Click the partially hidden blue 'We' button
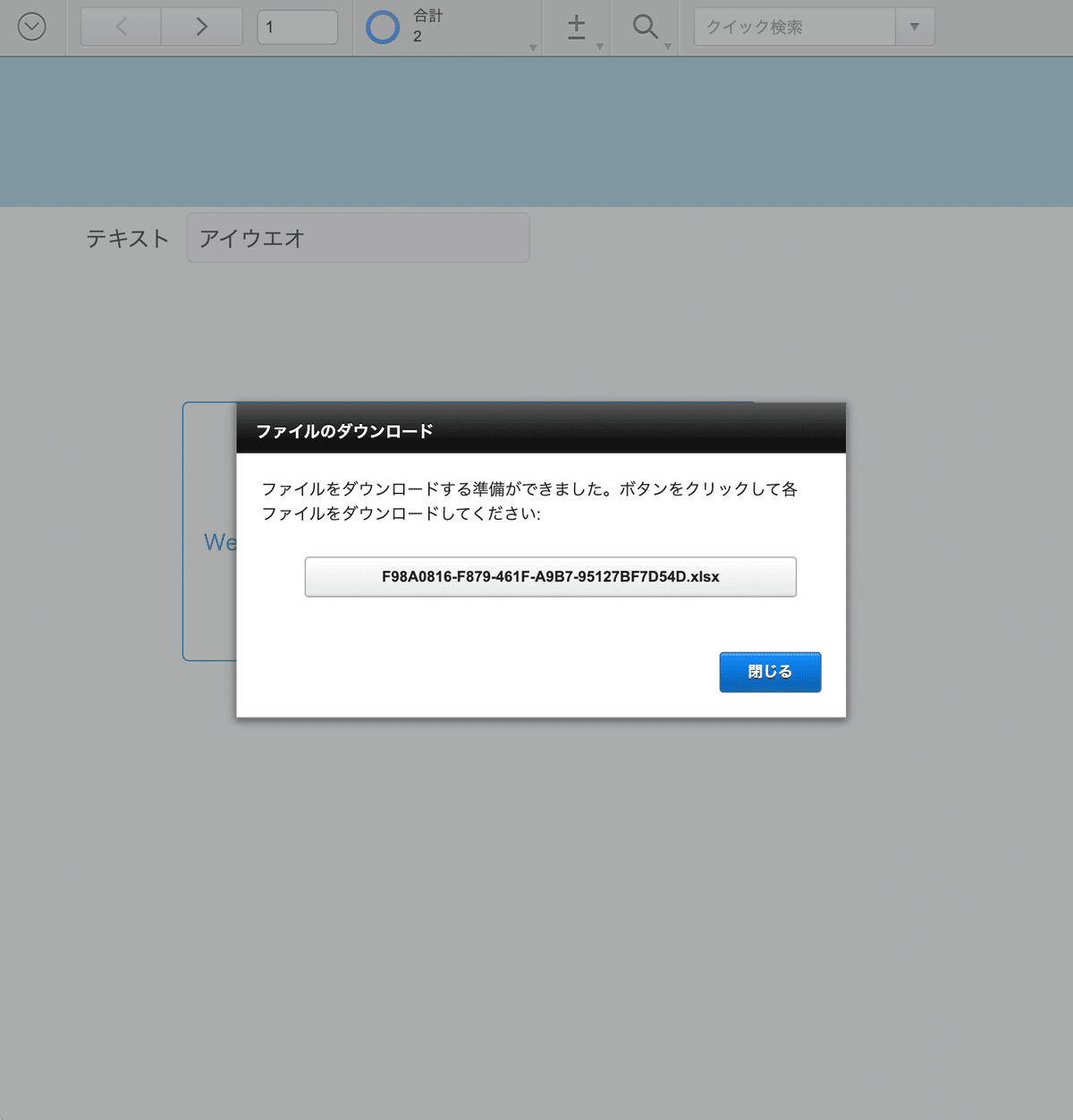 coord(217,542)
